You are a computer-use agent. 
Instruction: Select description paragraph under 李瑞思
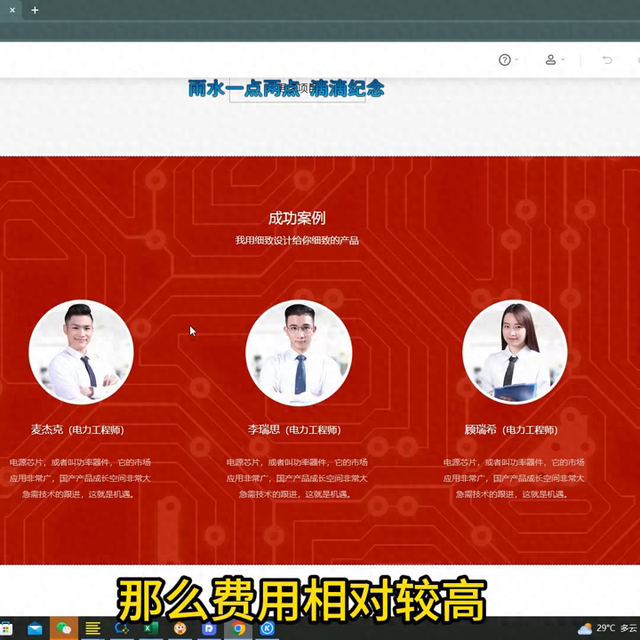[x=297, y=478]
